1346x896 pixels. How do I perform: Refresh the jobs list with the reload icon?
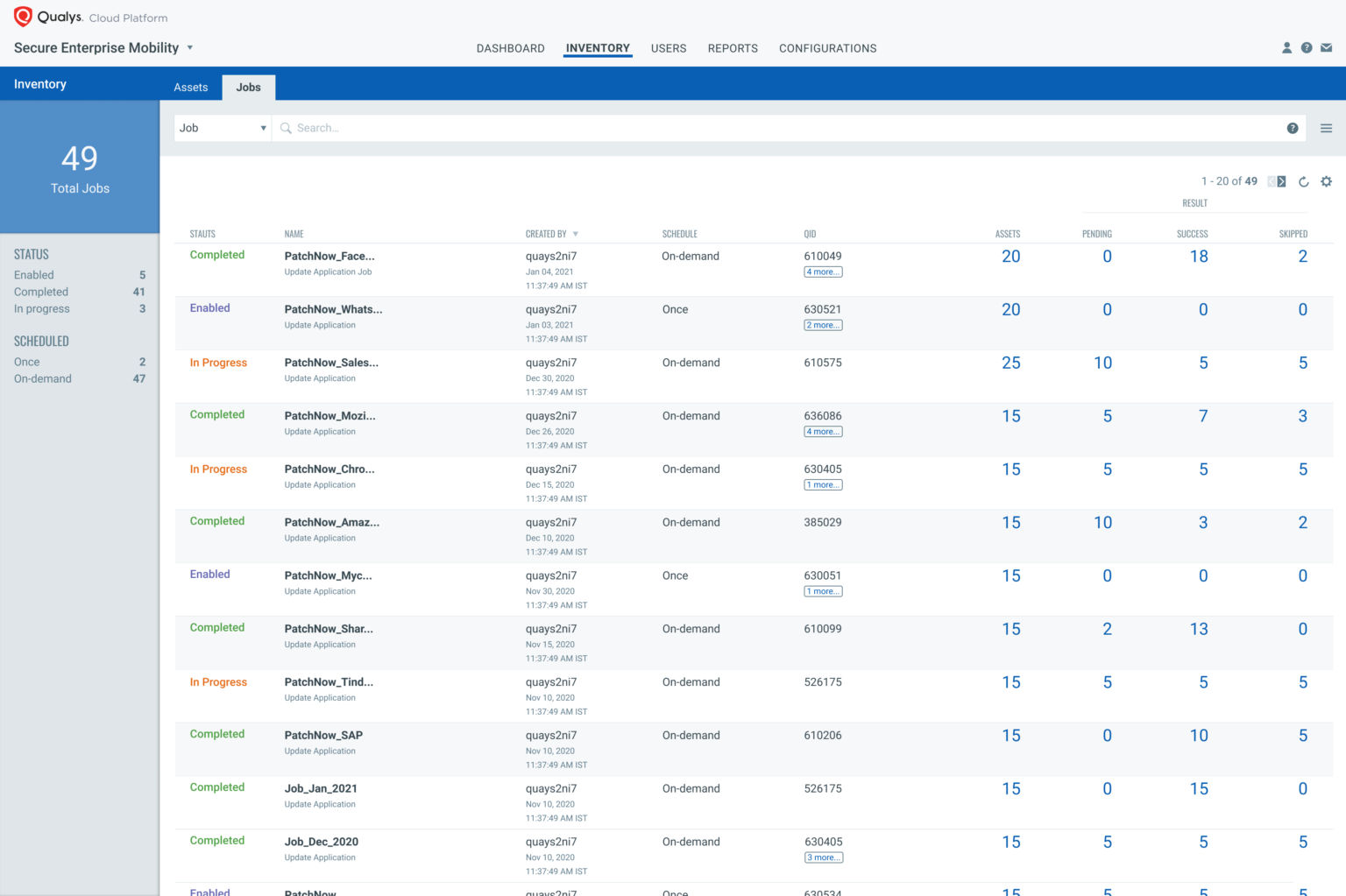(1304, 181)
